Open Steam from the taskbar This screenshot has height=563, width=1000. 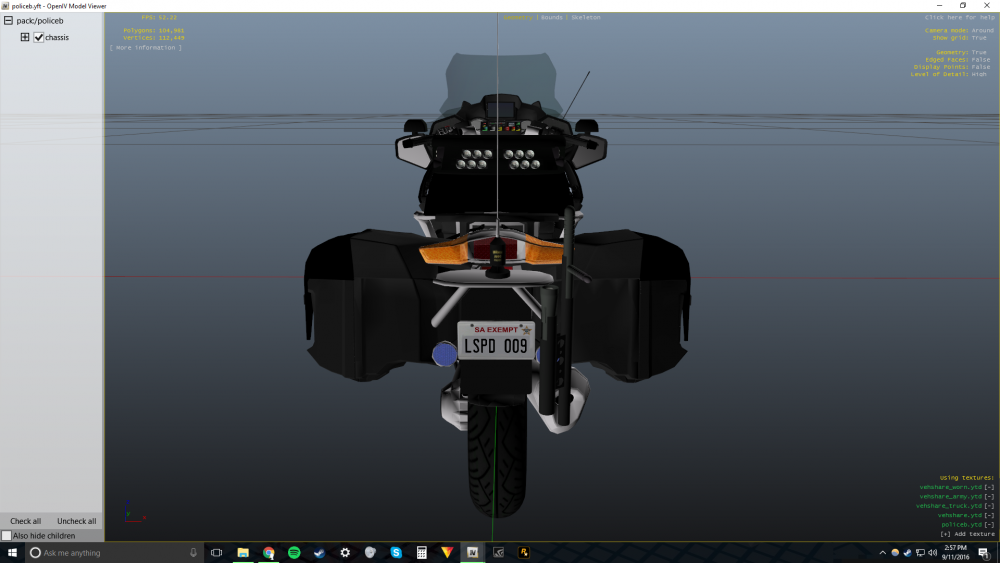click(320, 553)
